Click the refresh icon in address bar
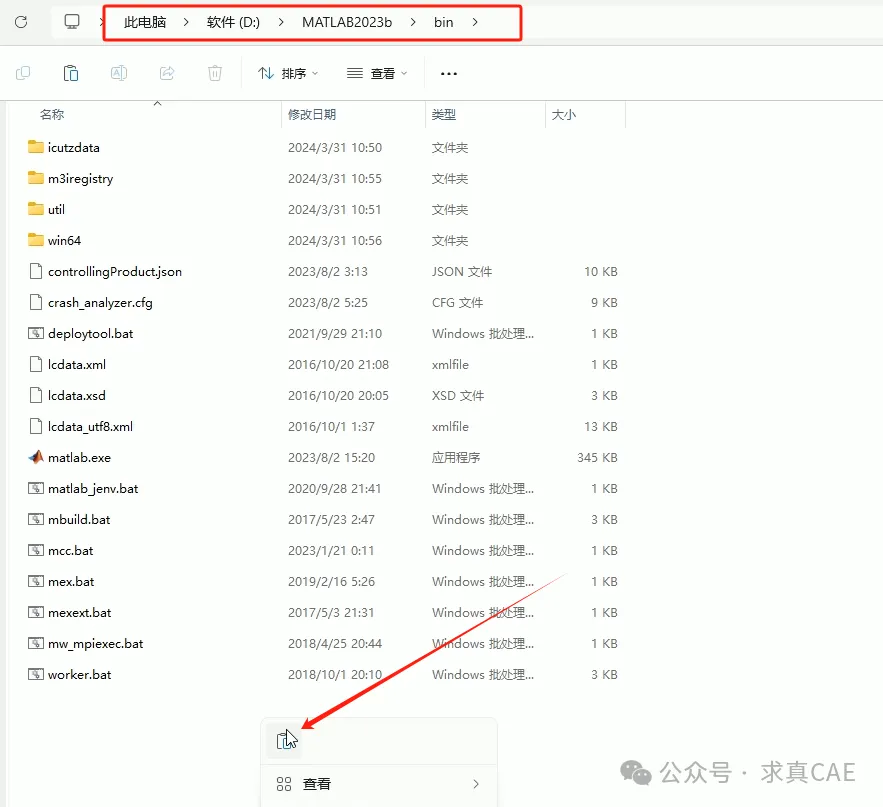The height and width of the screenshot is (807, 883). [21, 22]
